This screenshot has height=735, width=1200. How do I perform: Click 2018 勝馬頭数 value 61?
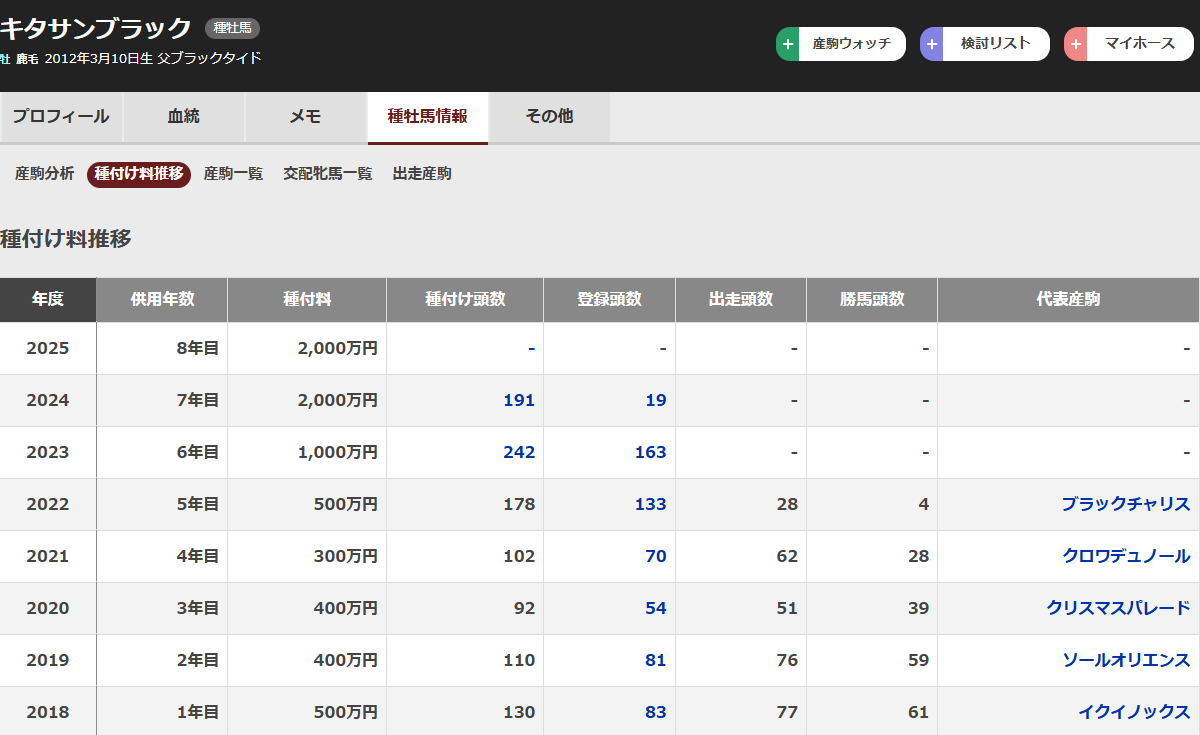(918, 712)
